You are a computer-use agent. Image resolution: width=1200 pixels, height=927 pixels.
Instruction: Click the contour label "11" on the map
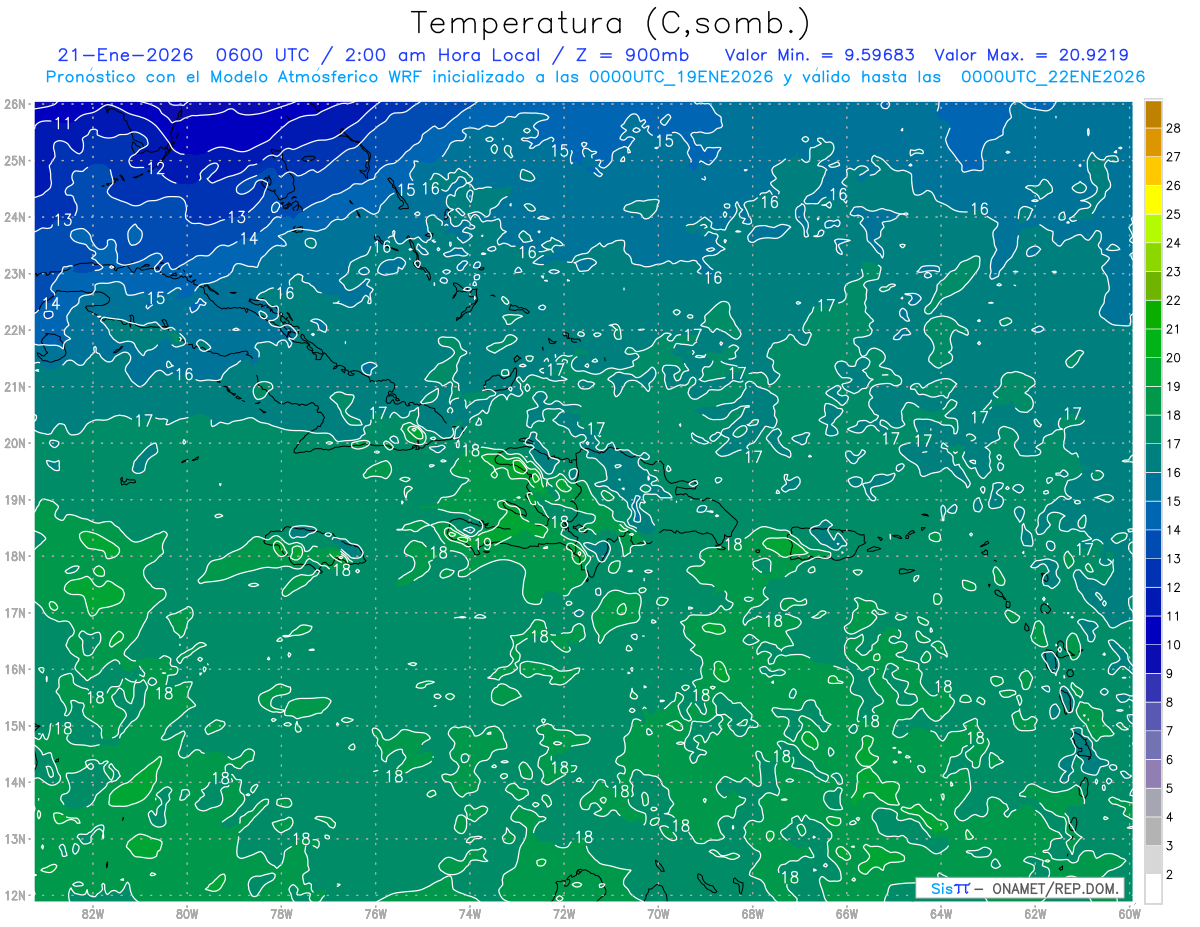pyautogui.click(x=63, y=123)
